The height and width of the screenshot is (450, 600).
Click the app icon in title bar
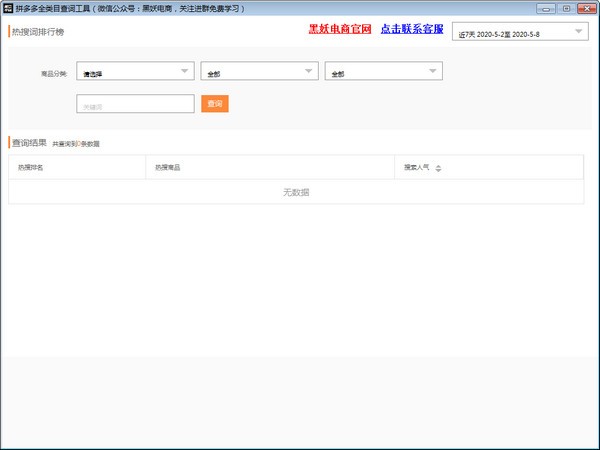(7, 7)
